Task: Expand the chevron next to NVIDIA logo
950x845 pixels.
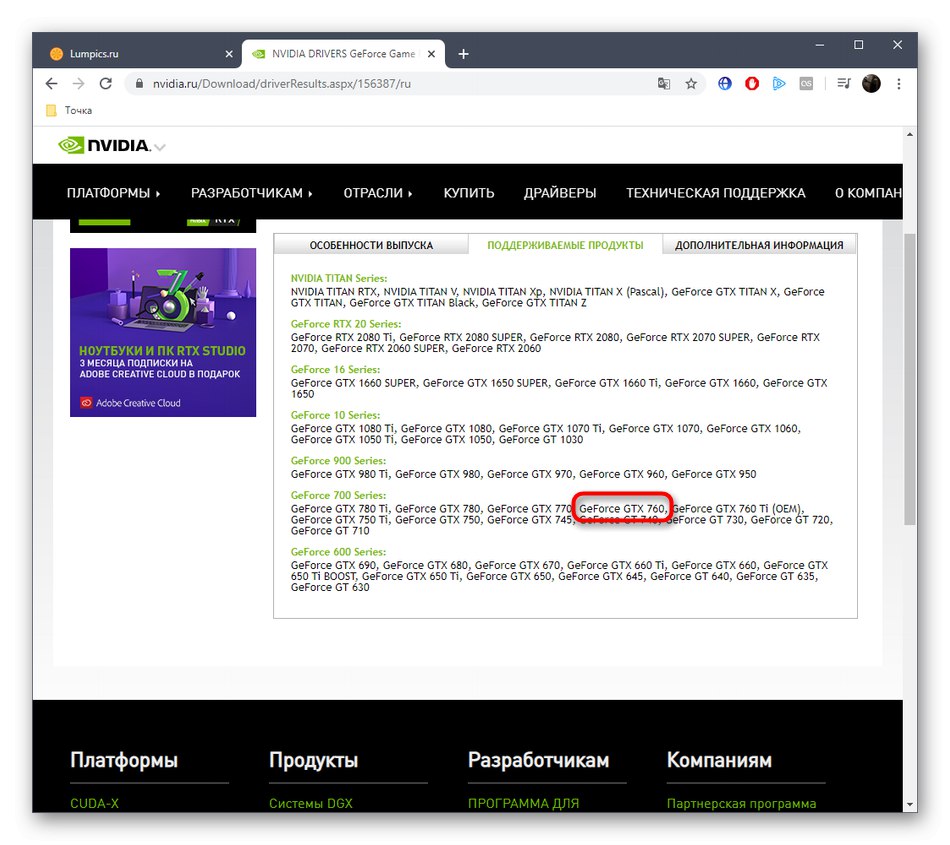Action: [159, 147]
